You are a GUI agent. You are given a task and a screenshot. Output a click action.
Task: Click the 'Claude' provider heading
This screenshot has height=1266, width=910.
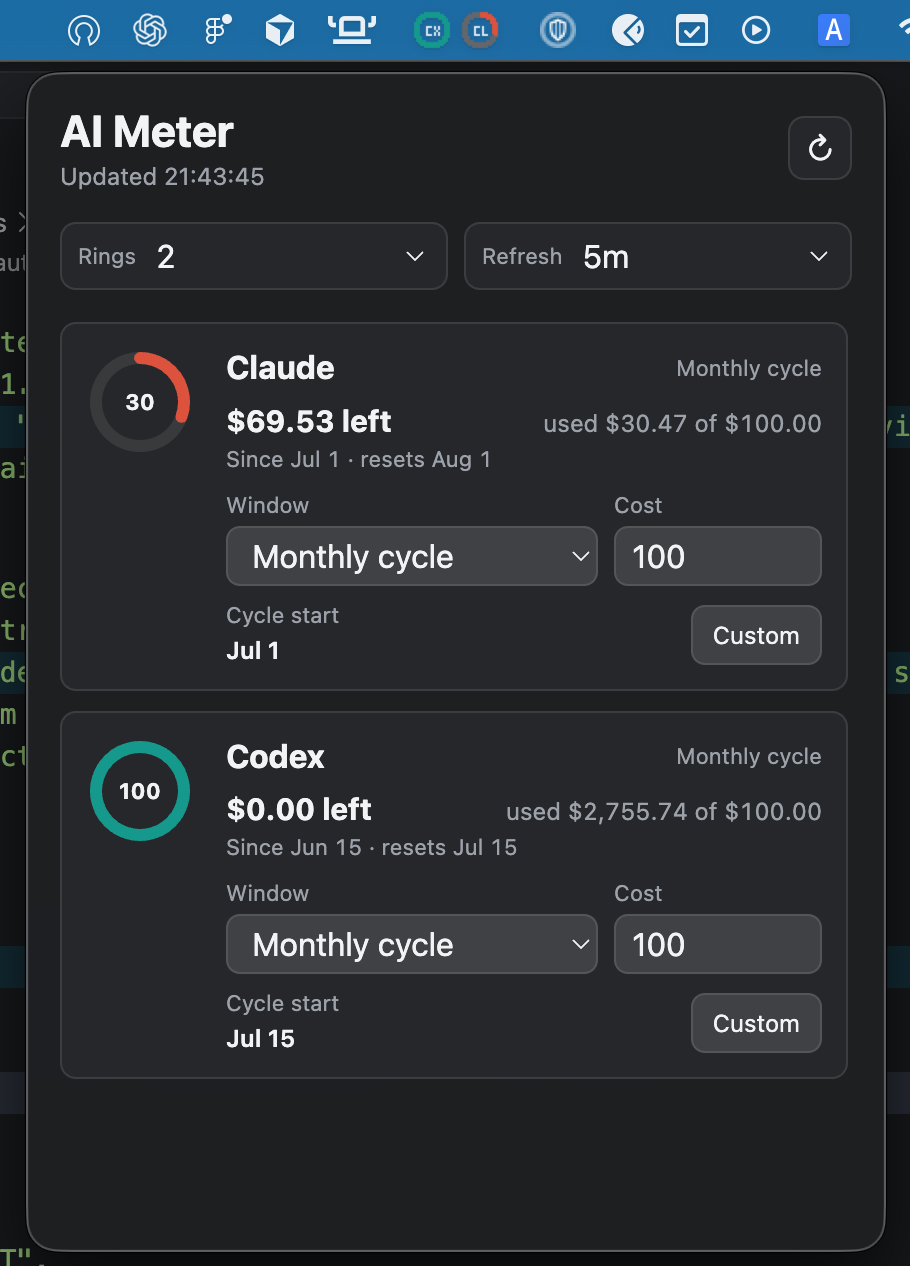click(280, 368)
